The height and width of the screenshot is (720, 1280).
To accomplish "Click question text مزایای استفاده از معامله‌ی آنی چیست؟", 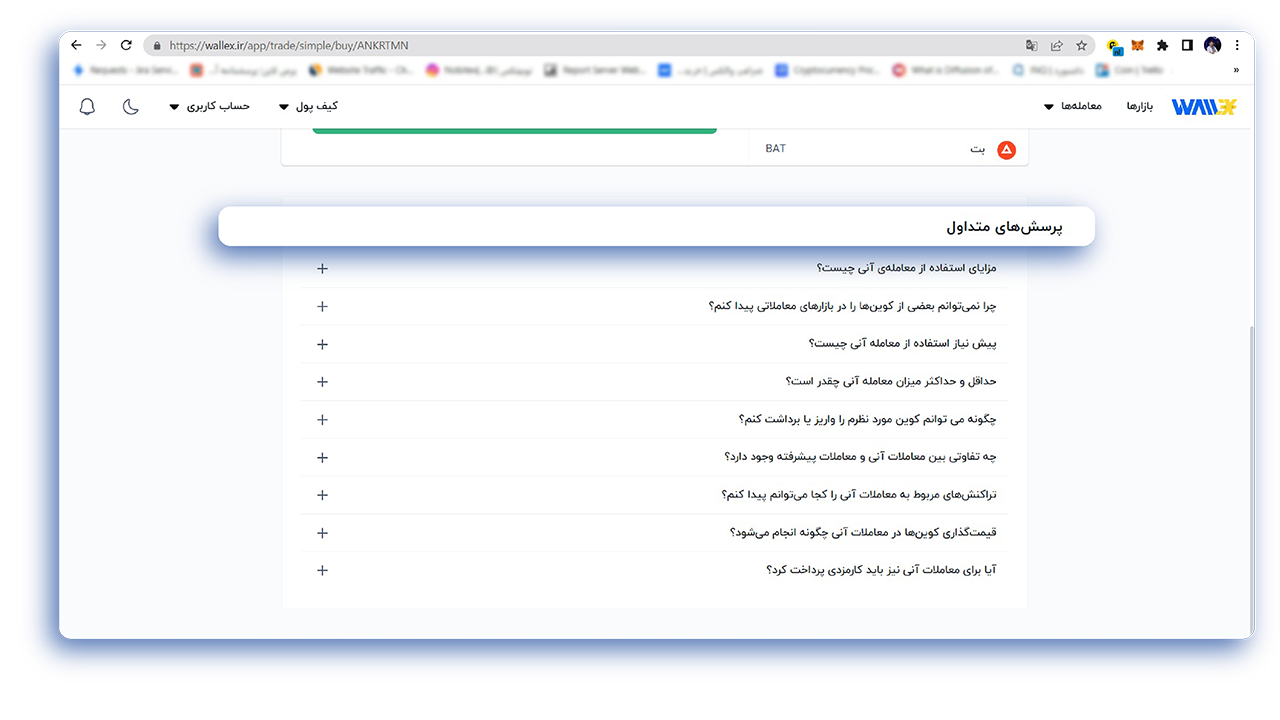I will (906, 268).
